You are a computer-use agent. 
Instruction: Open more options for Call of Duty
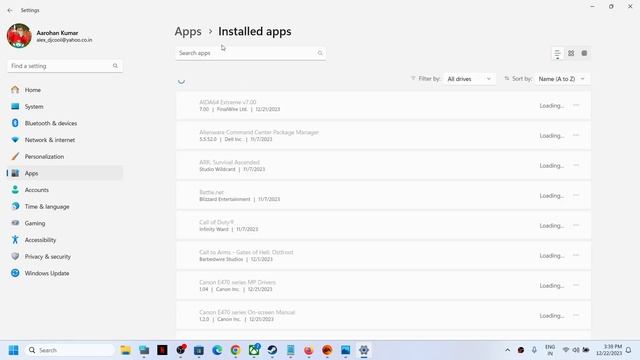(x=576, y=225)
